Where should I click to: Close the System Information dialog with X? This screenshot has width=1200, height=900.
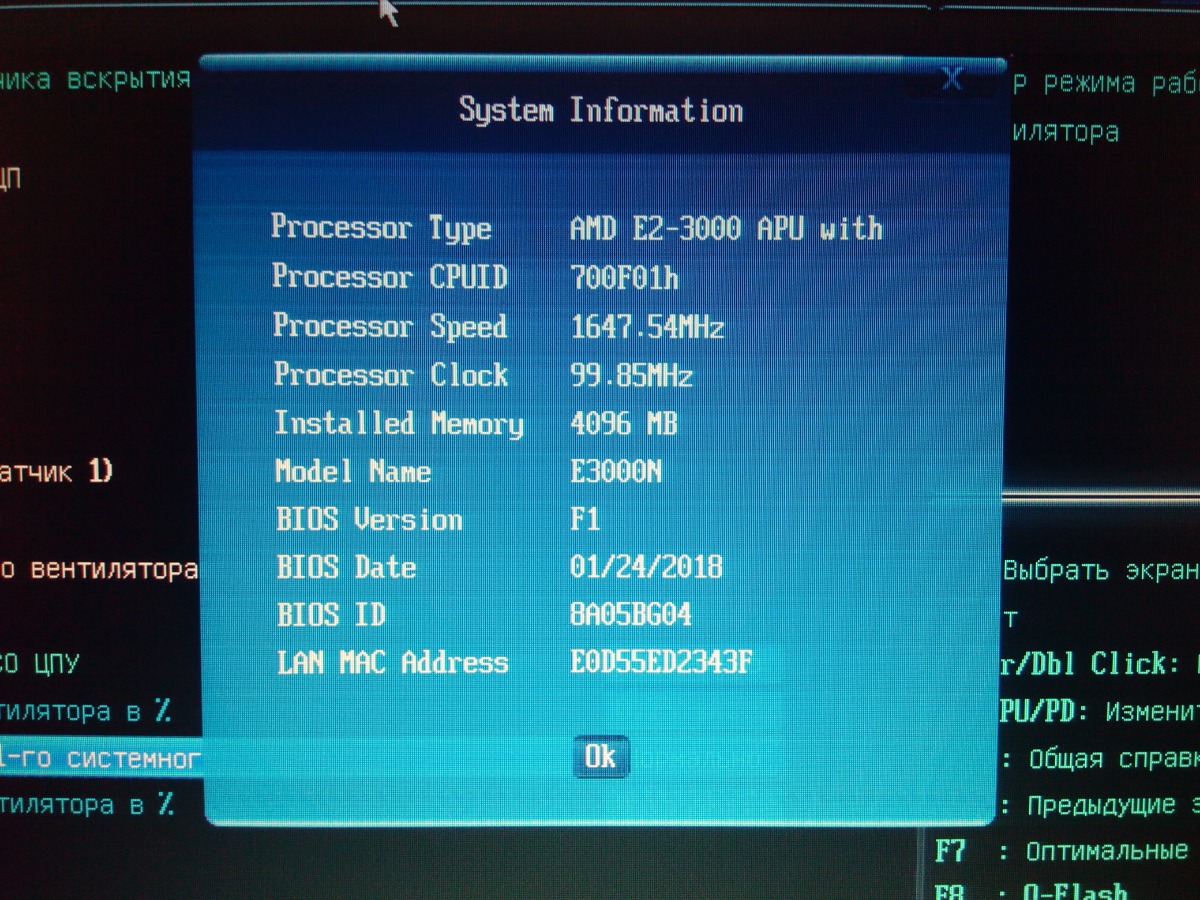click(x=951, y=78)
